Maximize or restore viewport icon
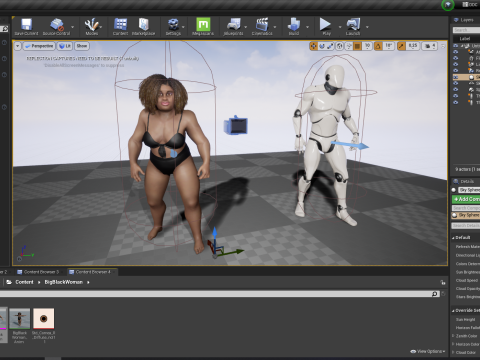480x360 pixels. tap(443, 46)
